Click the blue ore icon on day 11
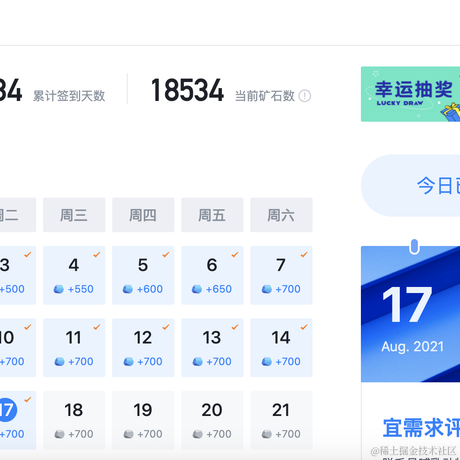Viewport: 460px width, 460px height. pos(59,362)
